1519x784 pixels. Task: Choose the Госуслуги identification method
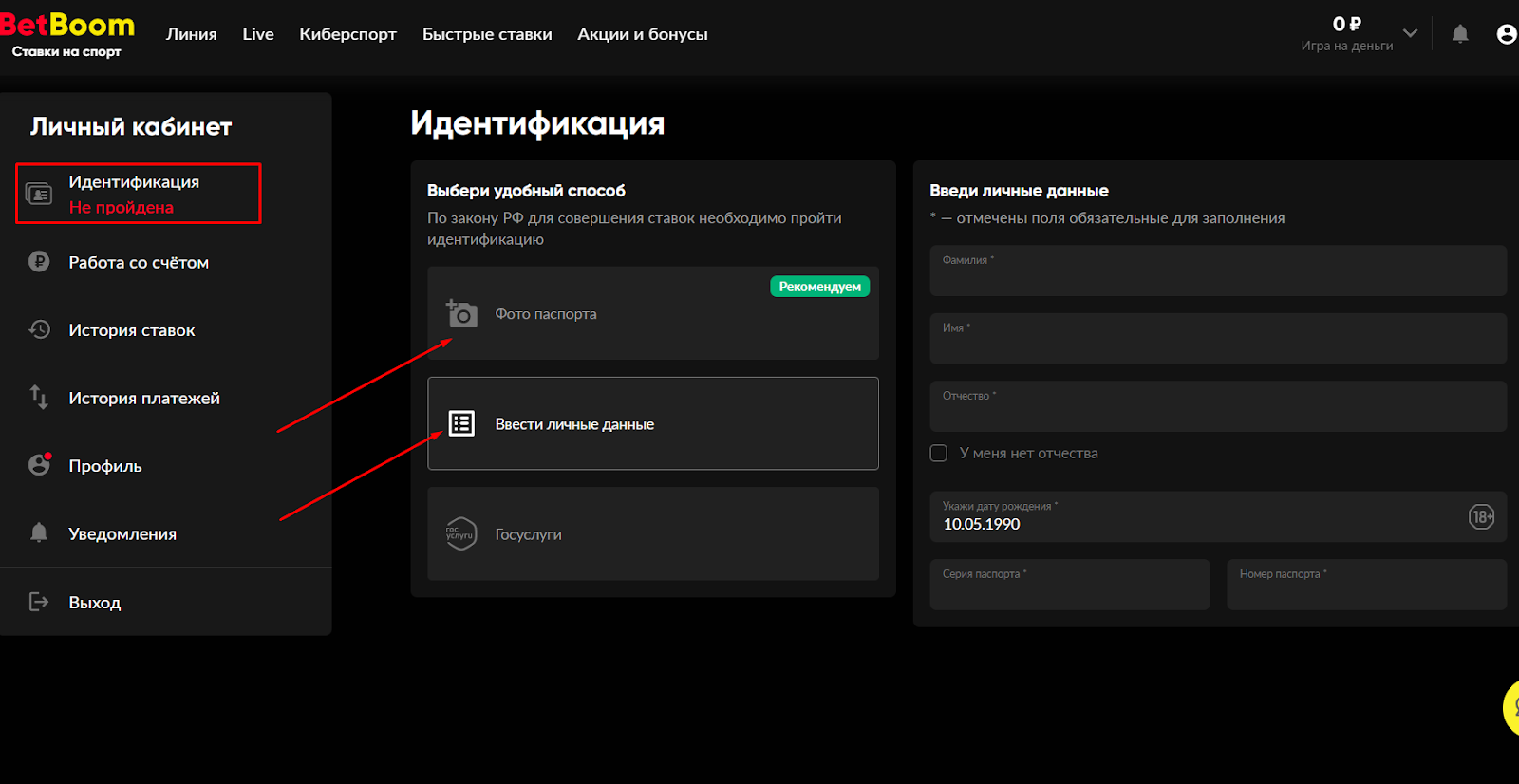[x=653, y=533]
